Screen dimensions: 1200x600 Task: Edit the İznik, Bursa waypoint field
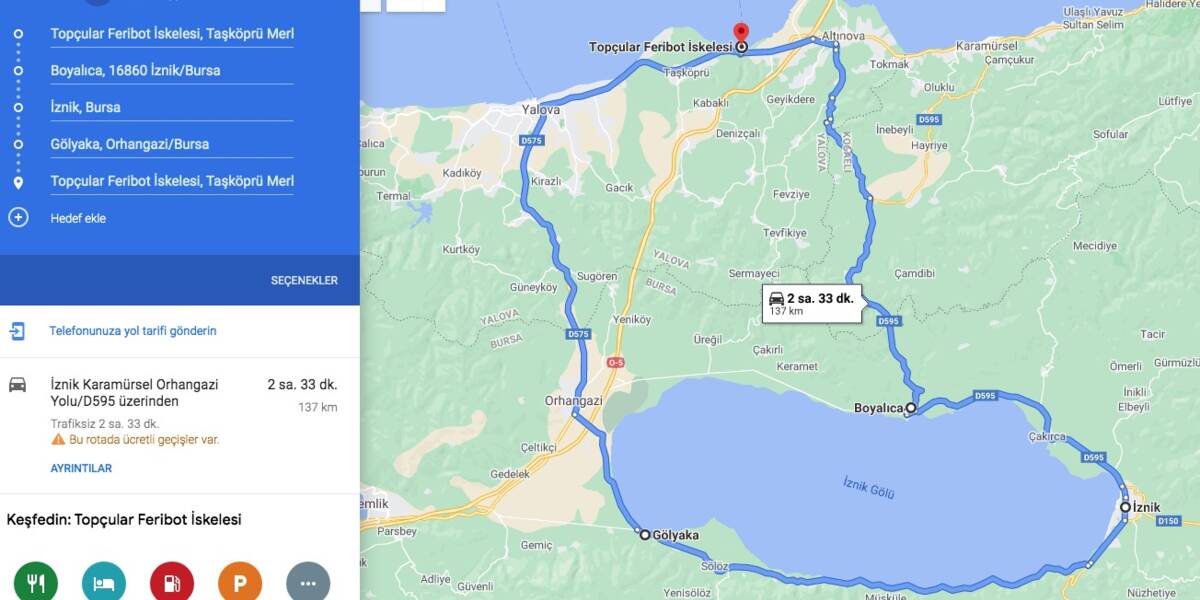[172, 108]
